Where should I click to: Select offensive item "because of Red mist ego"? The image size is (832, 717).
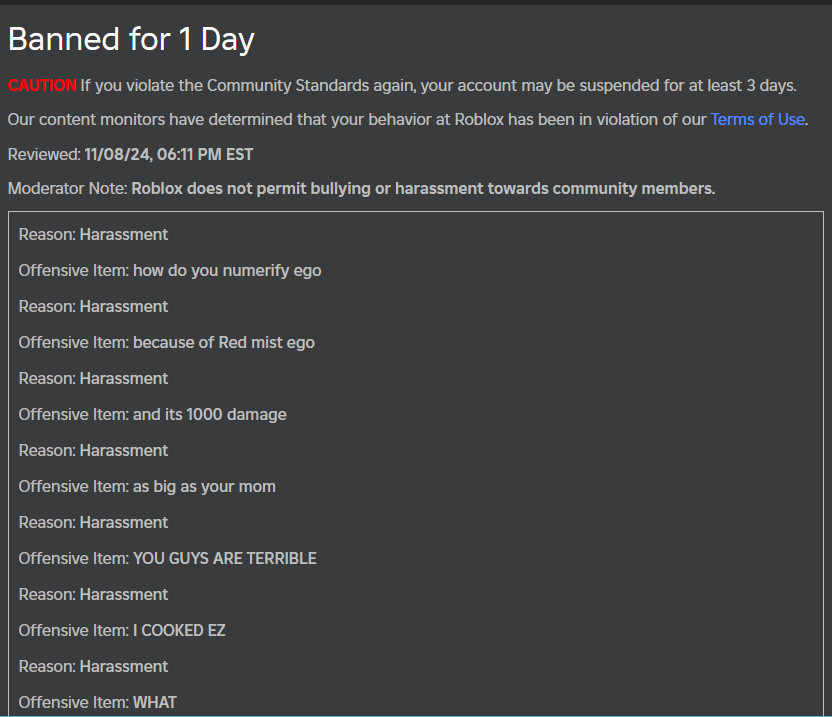tap(223, 342)
